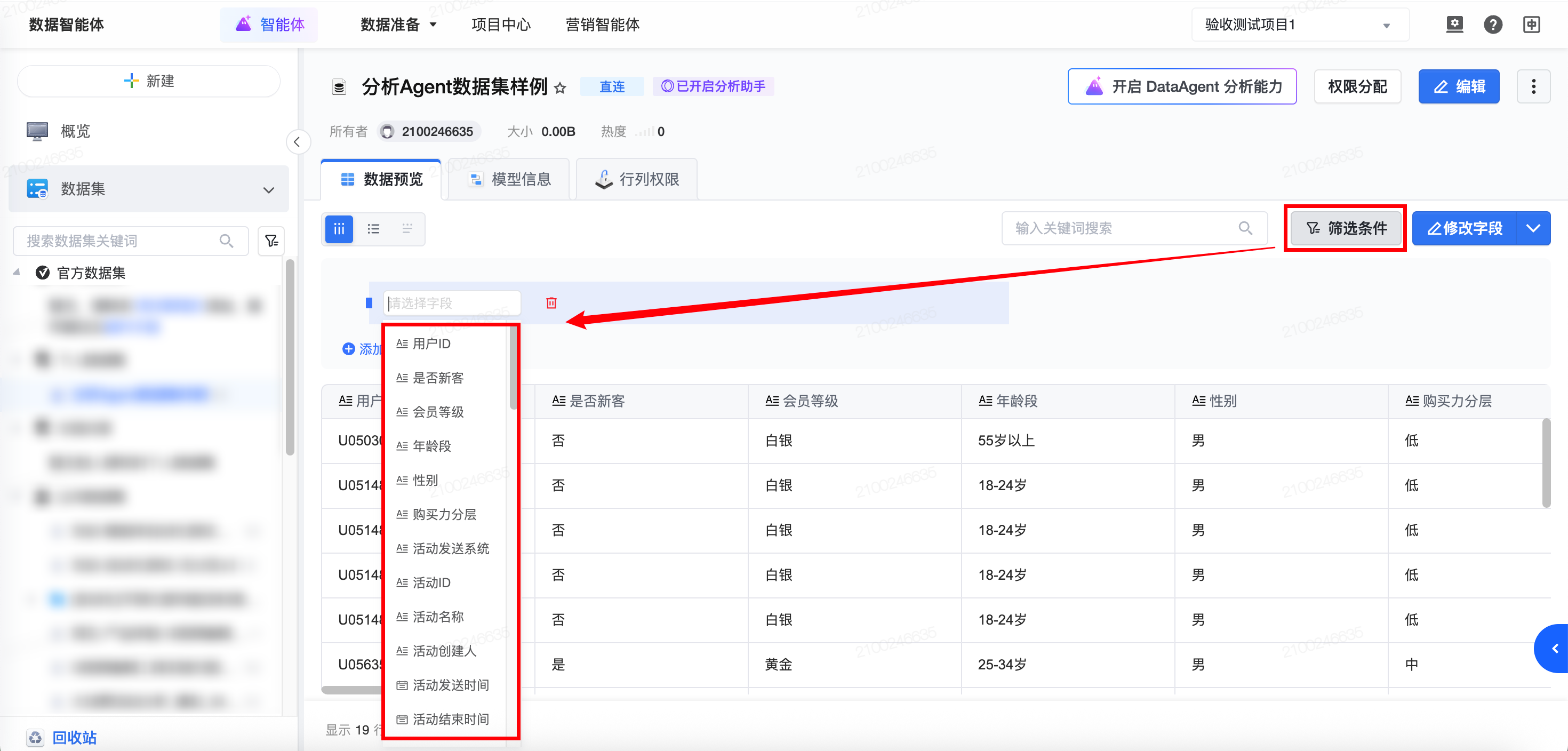The height and width of the screenshot is (751, 1568).
Task: Switch to grid column view toggle
Action: 339,229
